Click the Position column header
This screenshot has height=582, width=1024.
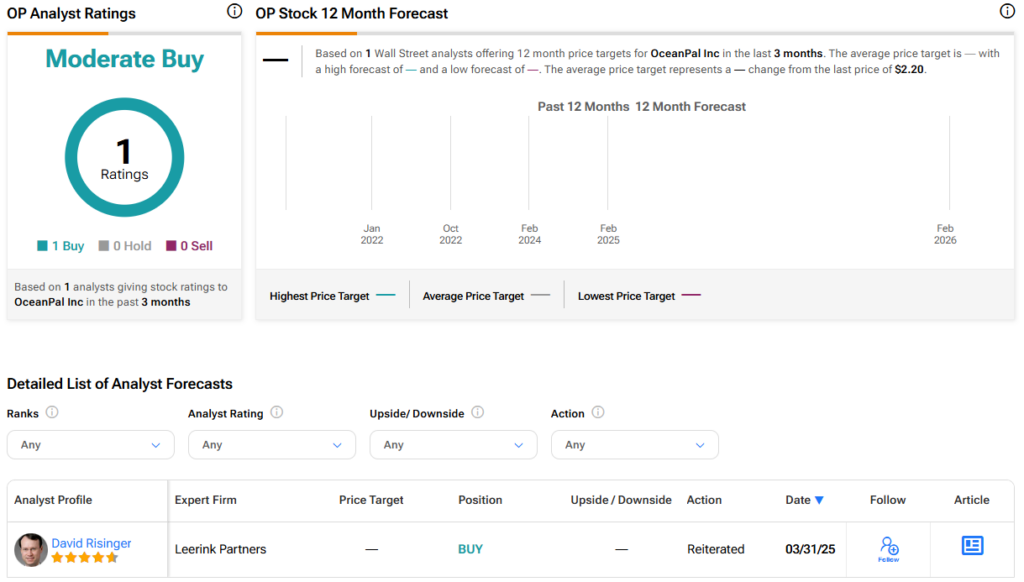pos(480,500)
